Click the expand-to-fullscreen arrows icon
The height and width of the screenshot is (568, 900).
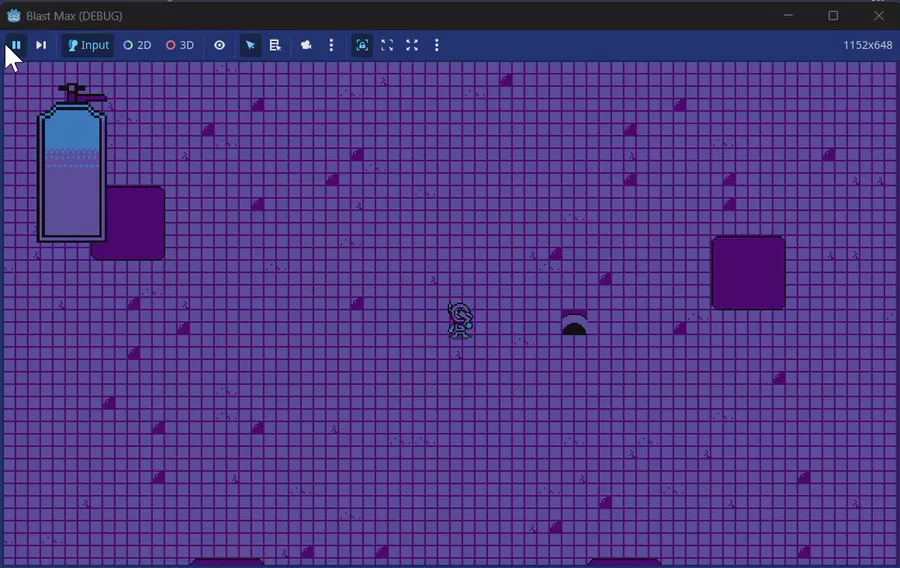coord(412,45)
